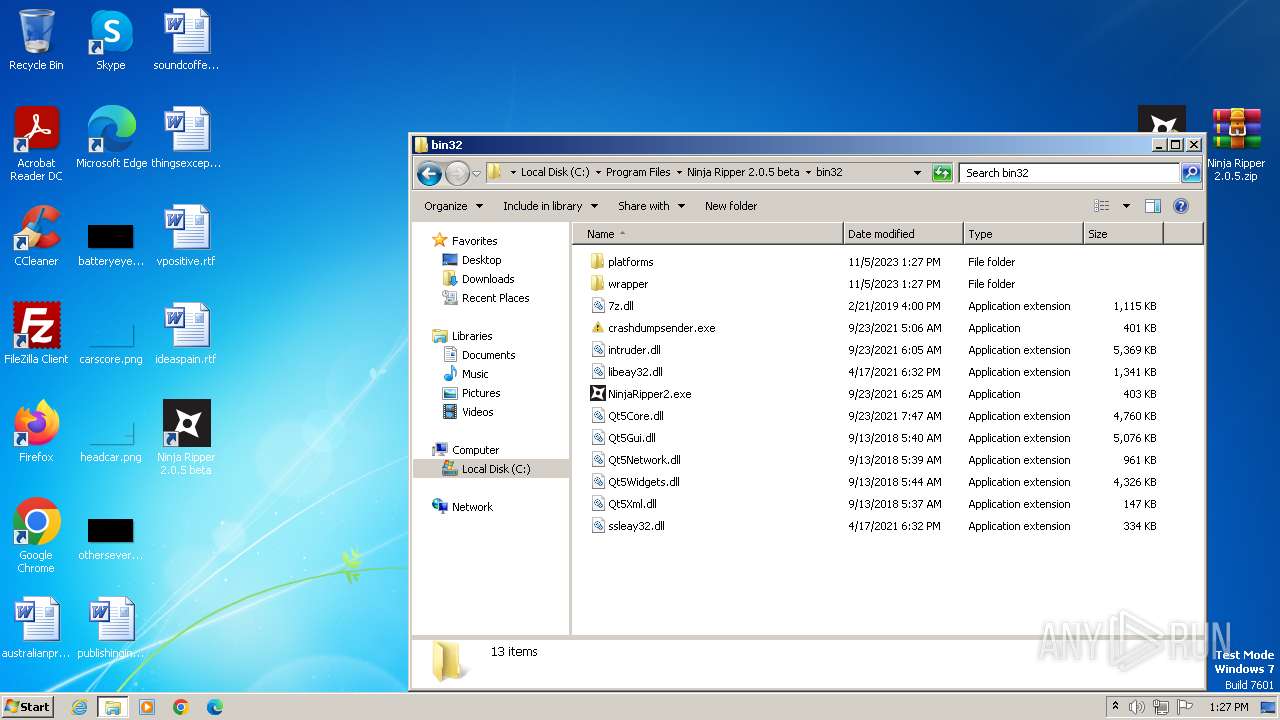This screenshot has width=1280, height=720.
Task: Expand Program Files breadcrumb arrow
Action: point(679,173)
